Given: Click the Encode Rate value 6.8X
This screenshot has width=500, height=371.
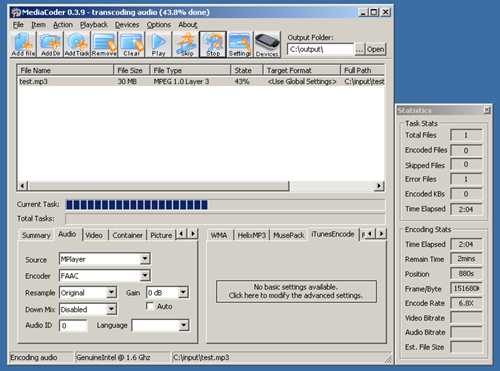Looking at the screenshot, I should pyautogui.click(x=466, y=303).
